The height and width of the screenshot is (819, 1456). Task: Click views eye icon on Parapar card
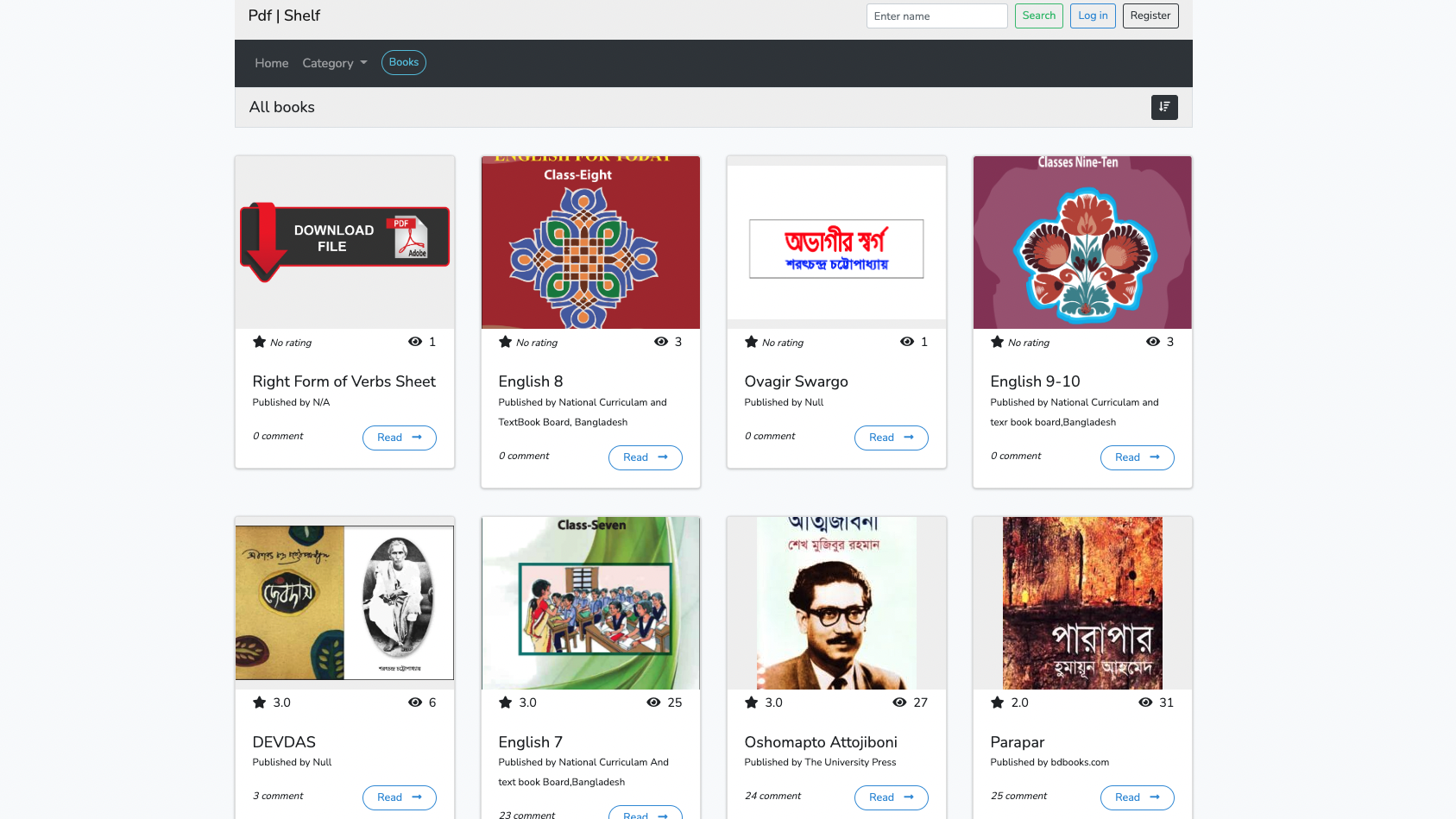pos(1145,702)
